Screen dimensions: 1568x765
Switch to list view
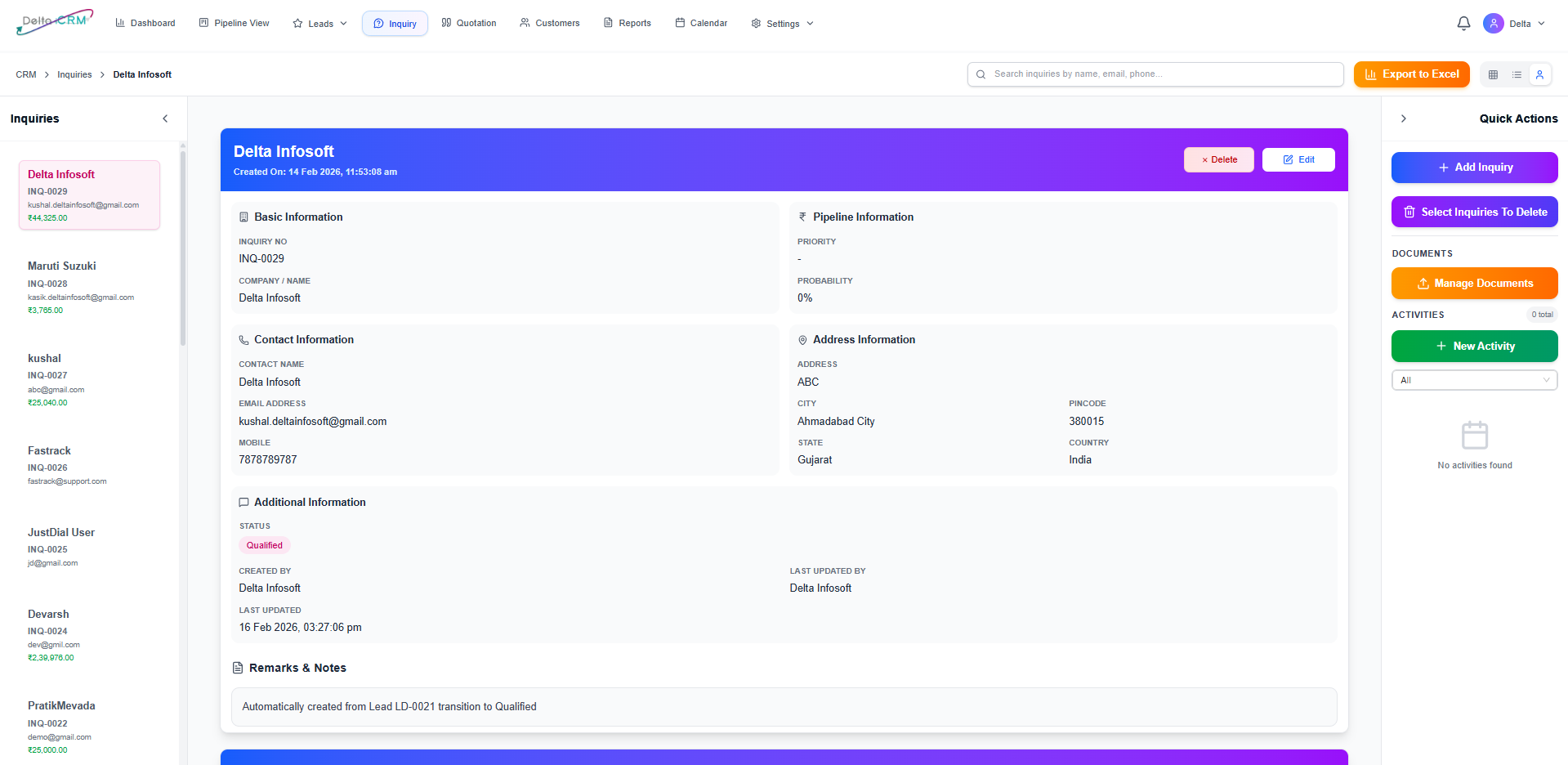(1517, 74)
